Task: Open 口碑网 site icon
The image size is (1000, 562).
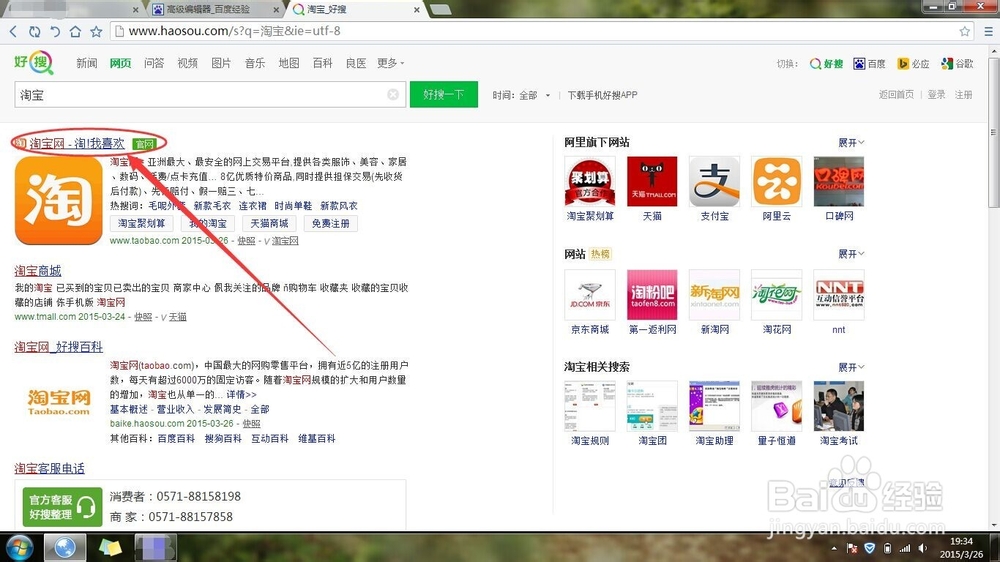Action: tap(839, 181)
